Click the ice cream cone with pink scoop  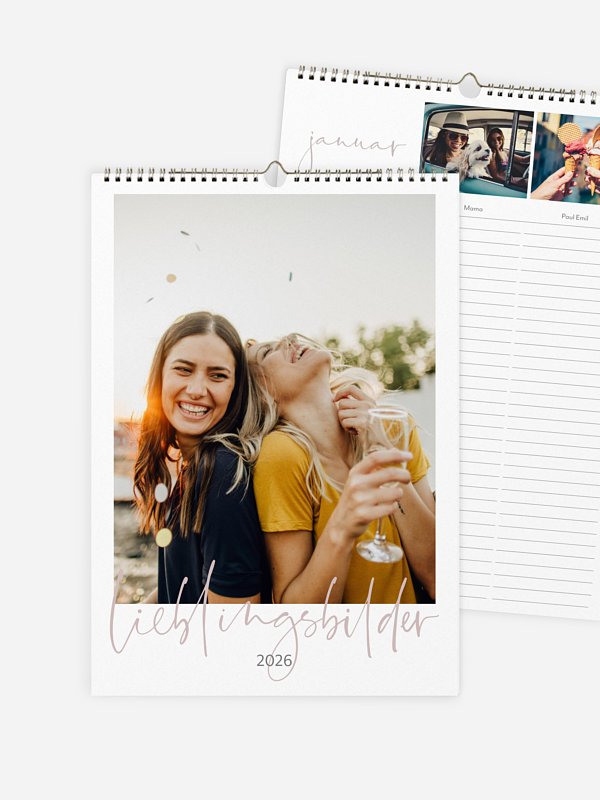click(570, 147)
